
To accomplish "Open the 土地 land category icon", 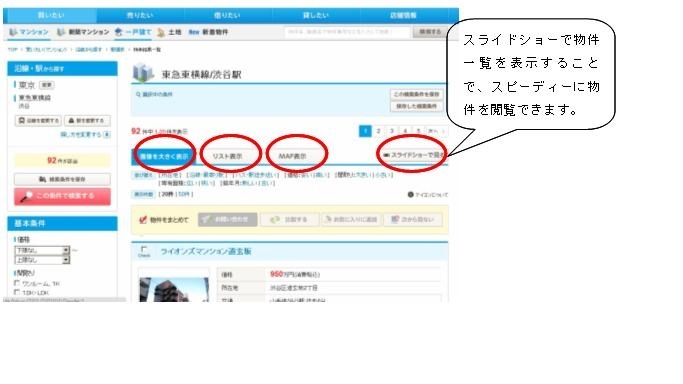I will click(x=161, y=32).
